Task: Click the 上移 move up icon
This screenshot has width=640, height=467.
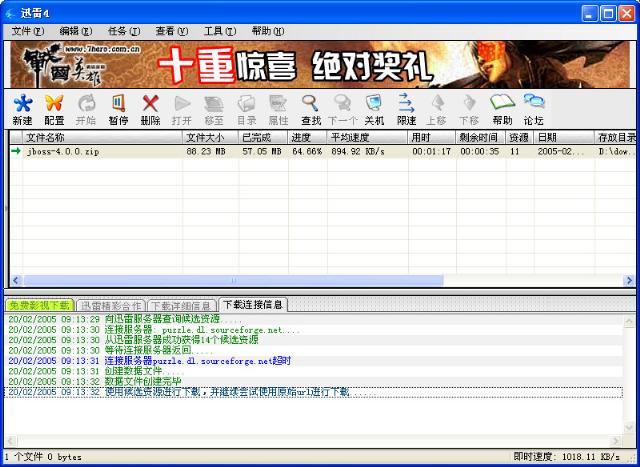Action: point(437,110)
